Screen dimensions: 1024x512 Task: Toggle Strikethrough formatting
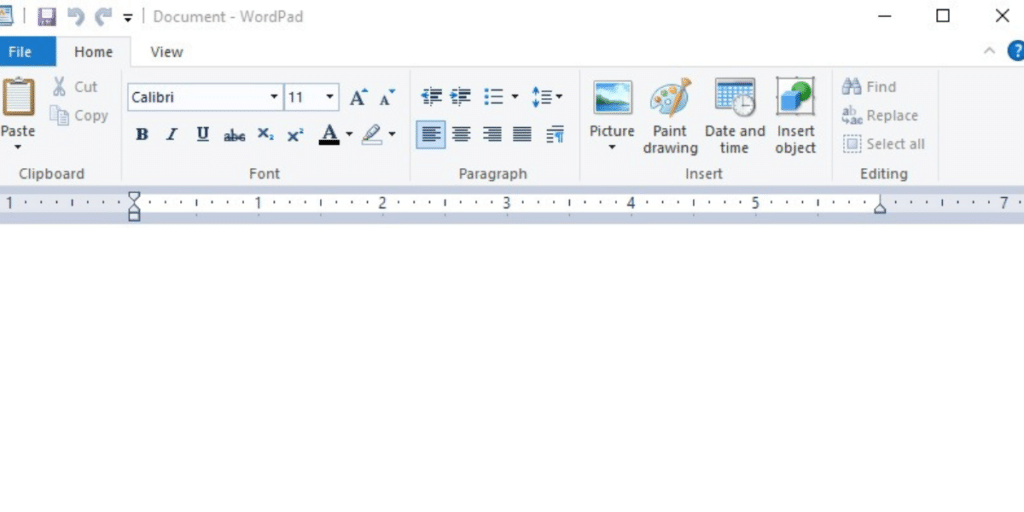pyautogui.click(x=234, y=135)
